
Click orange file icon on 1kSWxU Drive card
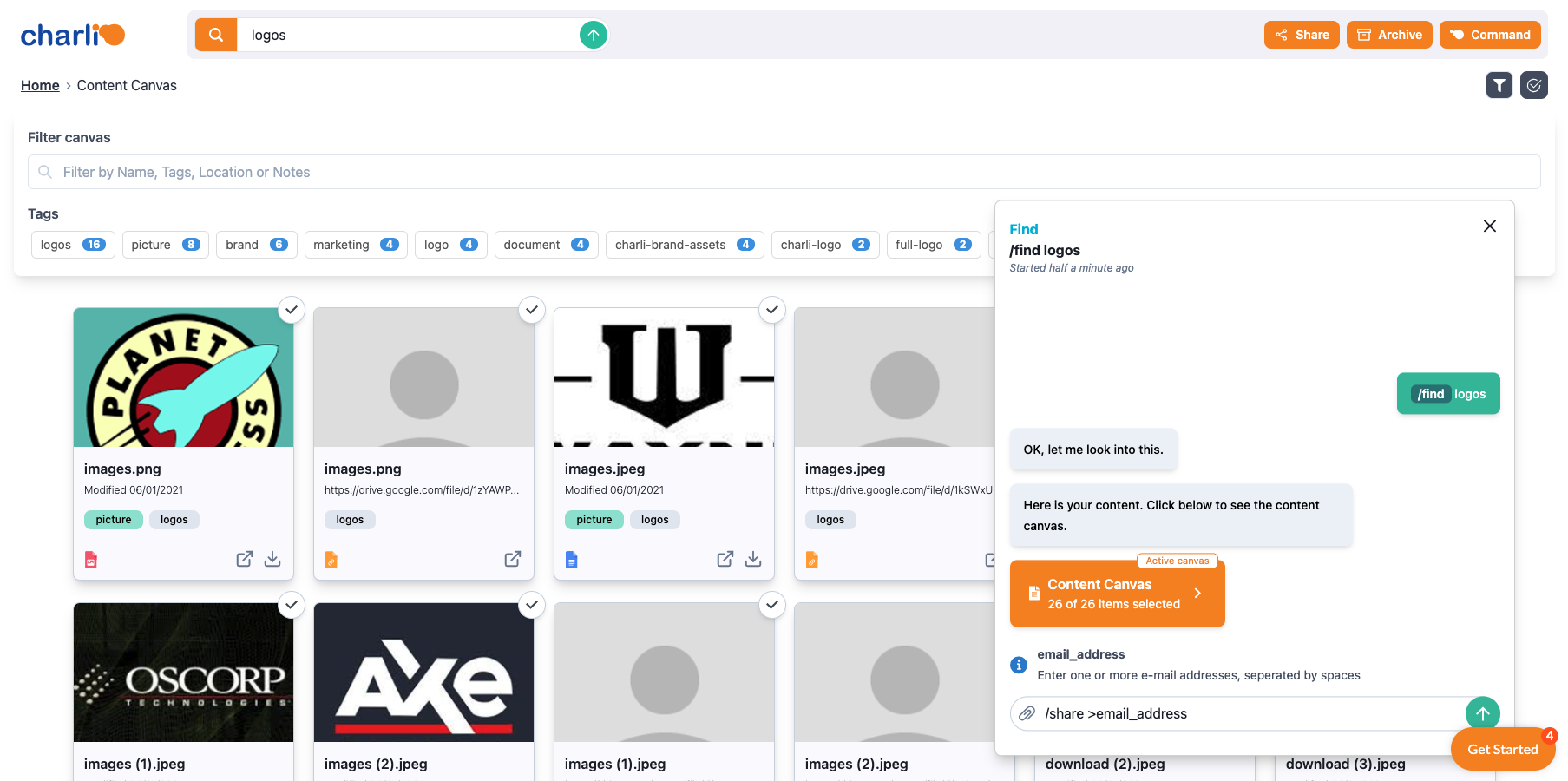(812, 560)
